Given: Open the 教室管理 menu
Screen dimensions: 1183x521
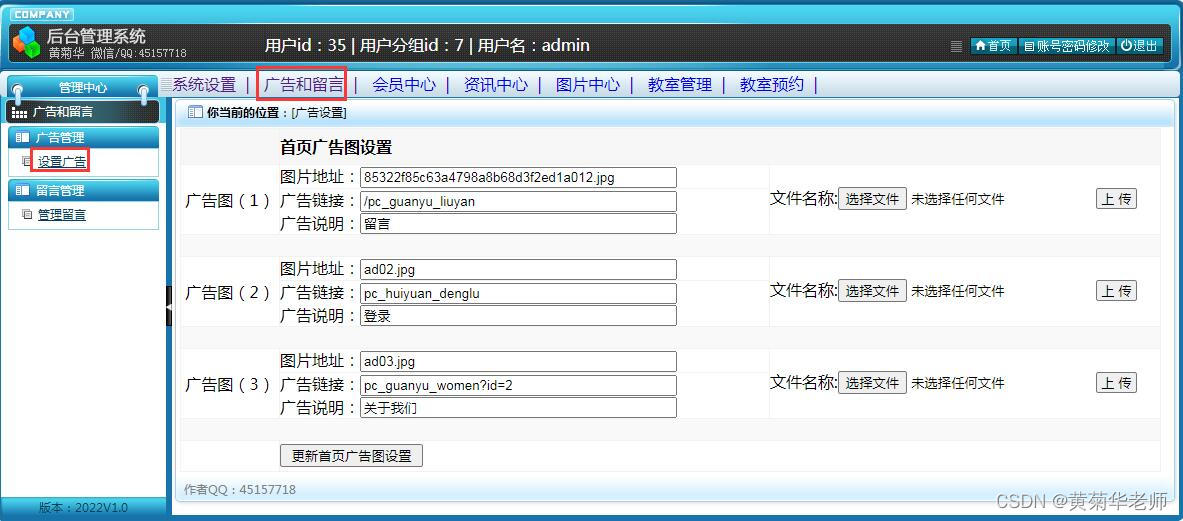Looking at the screenshot, I should [680, 84].
